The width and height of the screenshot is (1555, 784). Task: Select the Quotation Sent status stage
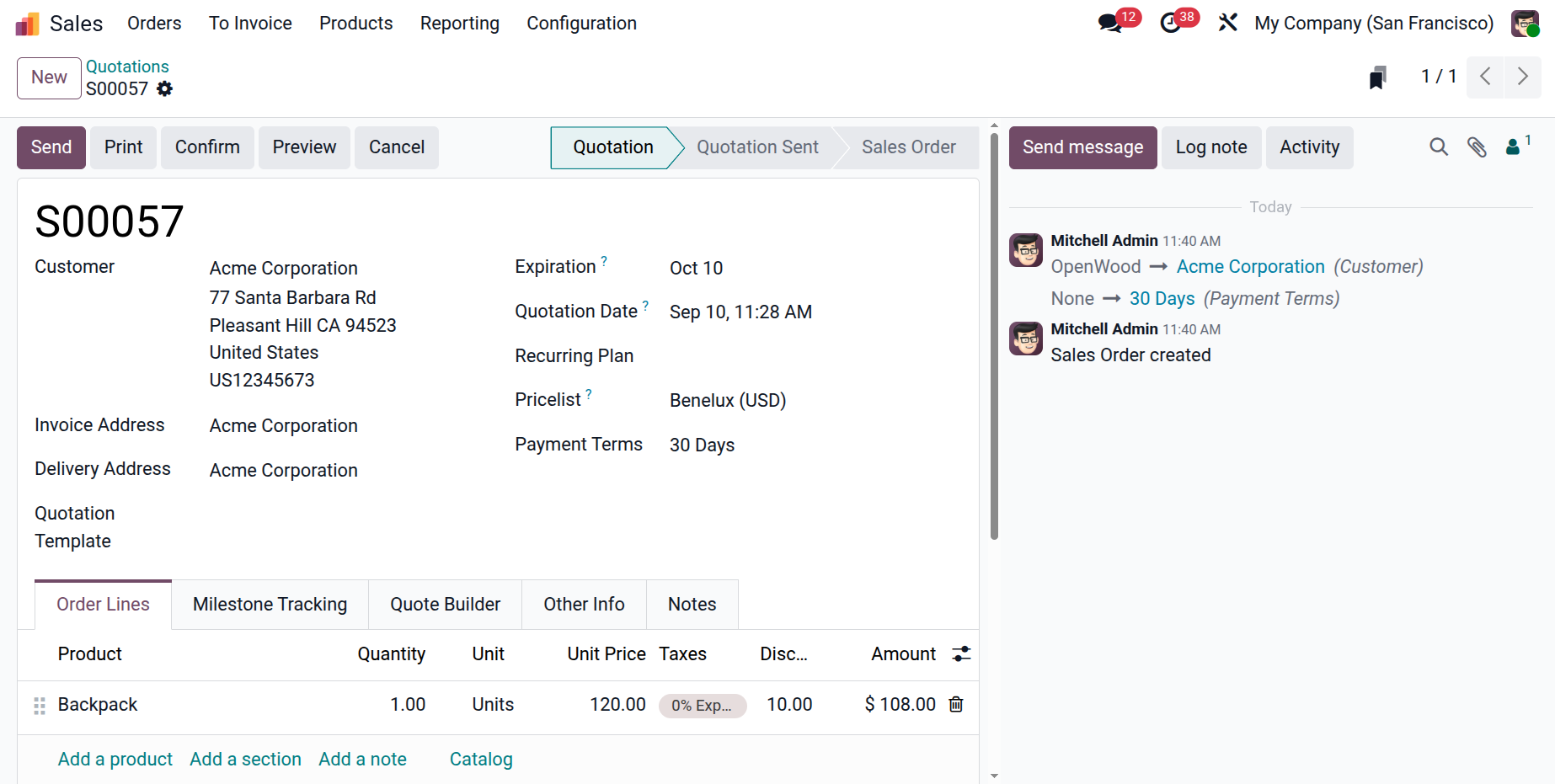pyautogui.click(x=757, y=147)
